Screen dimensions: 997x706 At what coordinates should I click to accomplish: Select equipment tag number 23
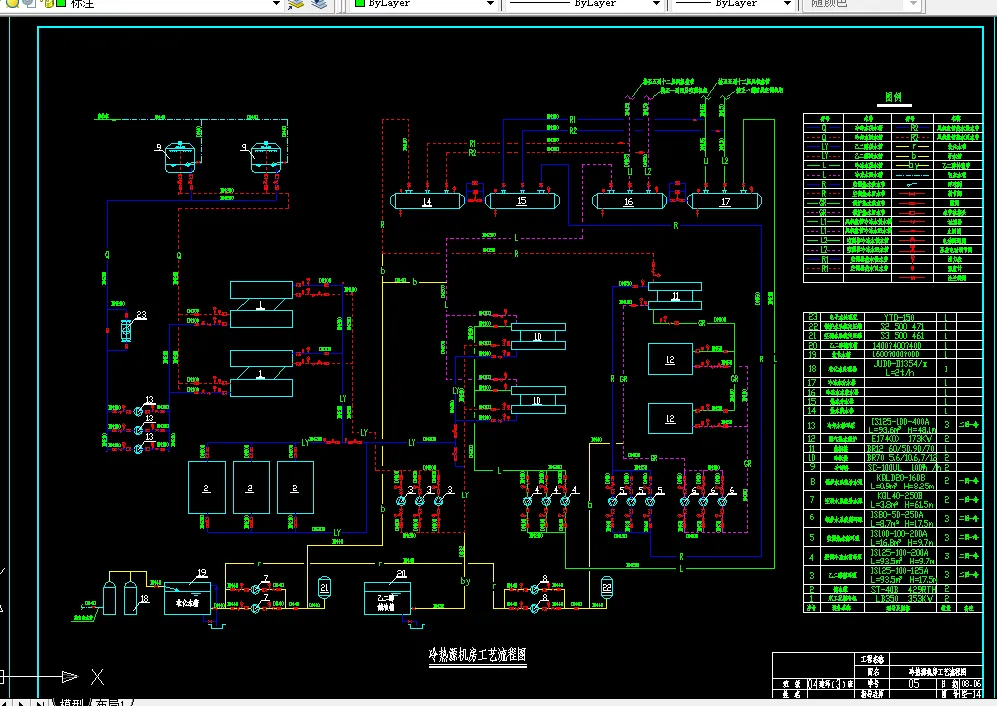pyautogui.click(x=141, y=314)
